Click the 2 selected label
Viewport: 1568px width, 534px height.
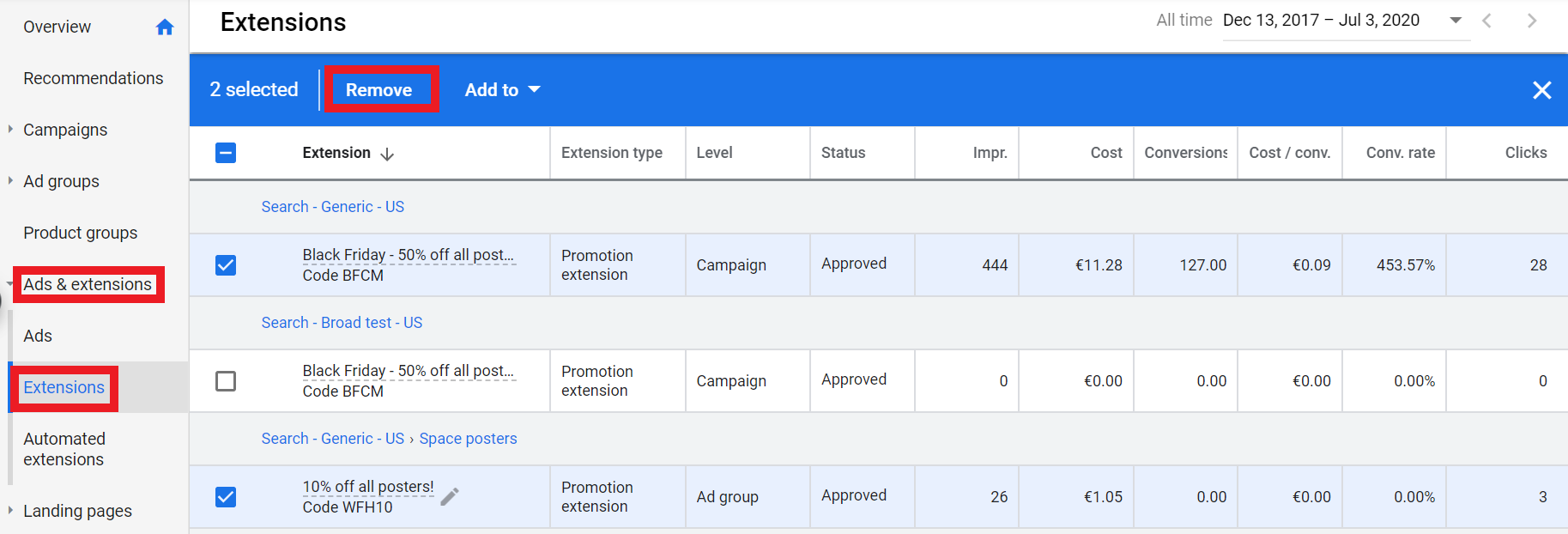(x=254, y=90)
